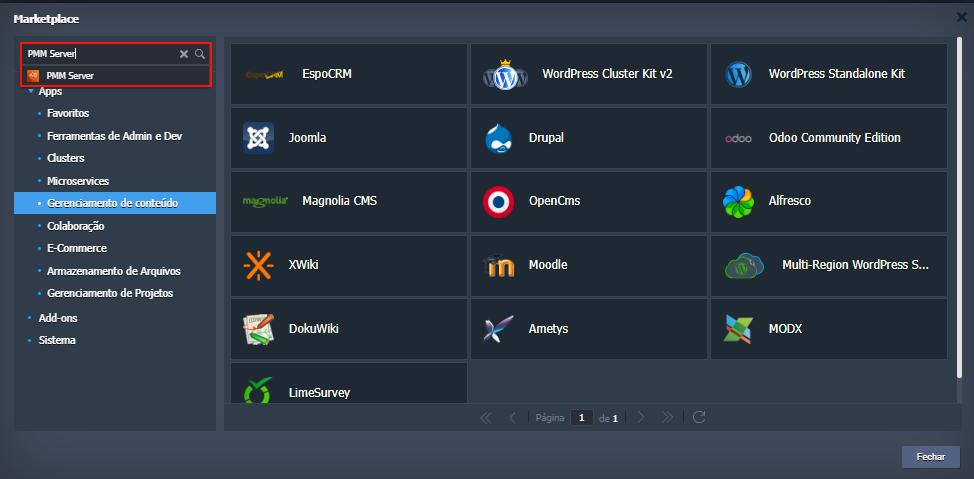Open the Sistema section
The height and width of the screenshot is (479, 974).
click(57, 340)
